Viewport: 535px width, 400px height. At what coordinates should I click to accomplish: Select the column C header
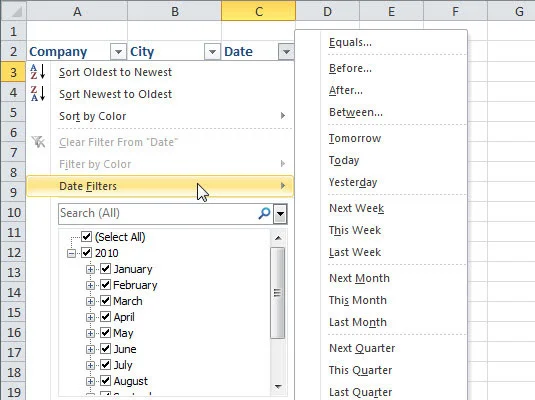pos(259,11)
